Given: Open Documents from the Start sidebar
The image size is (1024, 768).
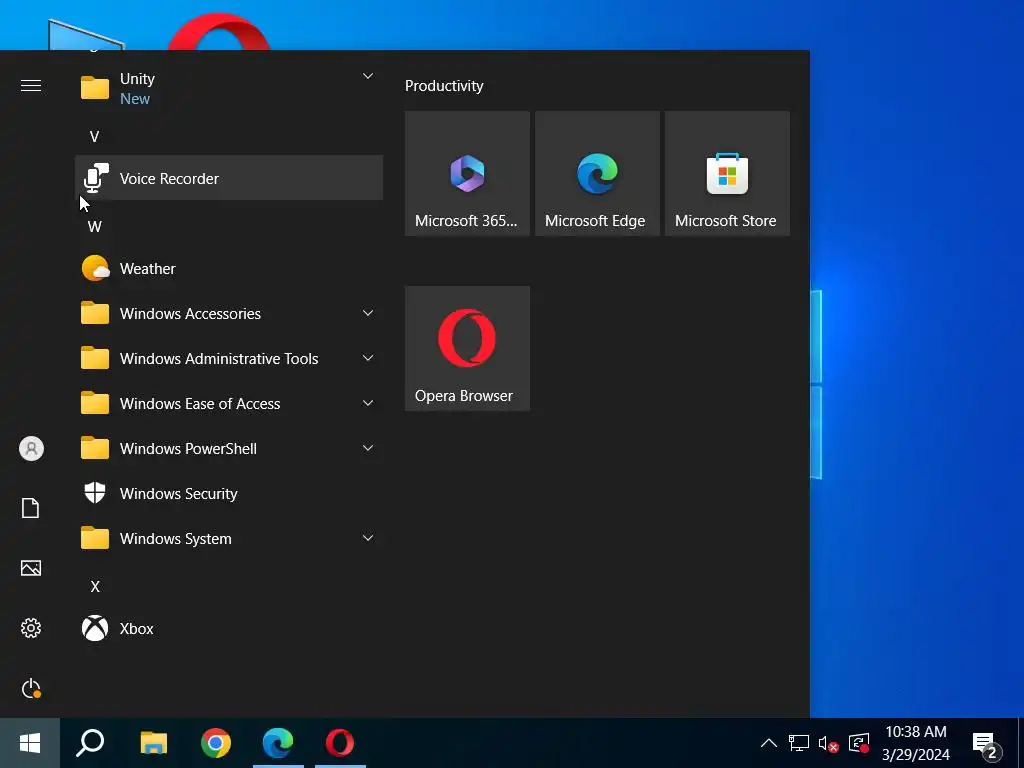Looking at the screenshot, I should [x=31, y=508].
